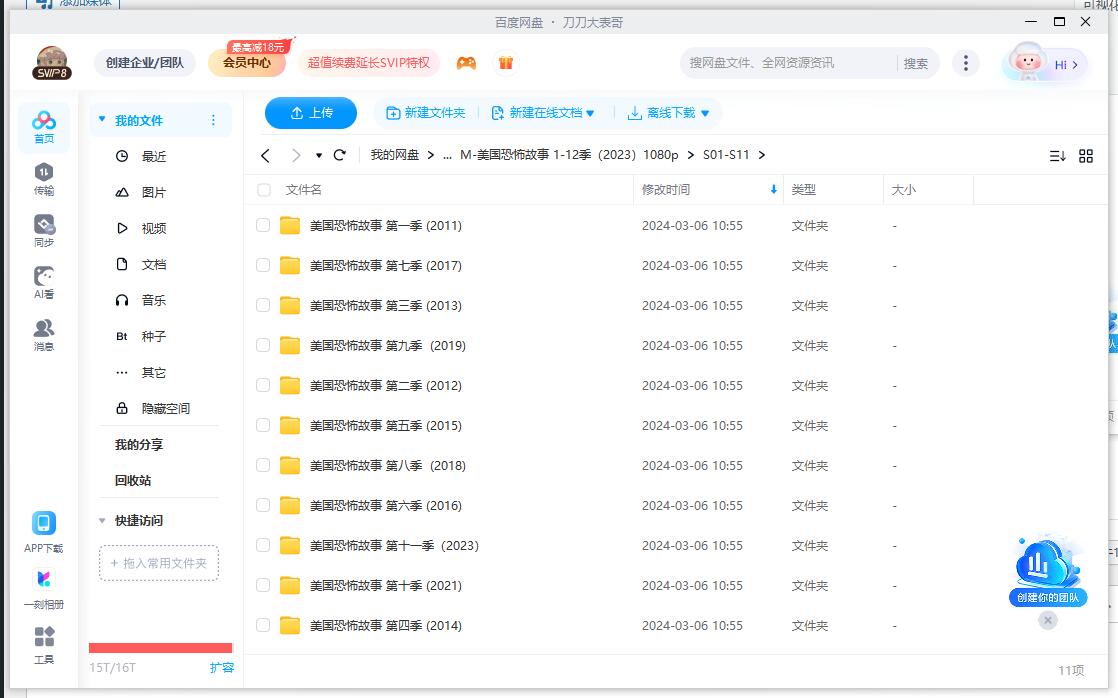Click the search box for 网盘文件
Image resolution: width=1118 pixels, height=698 pixels.
(787, 63)
